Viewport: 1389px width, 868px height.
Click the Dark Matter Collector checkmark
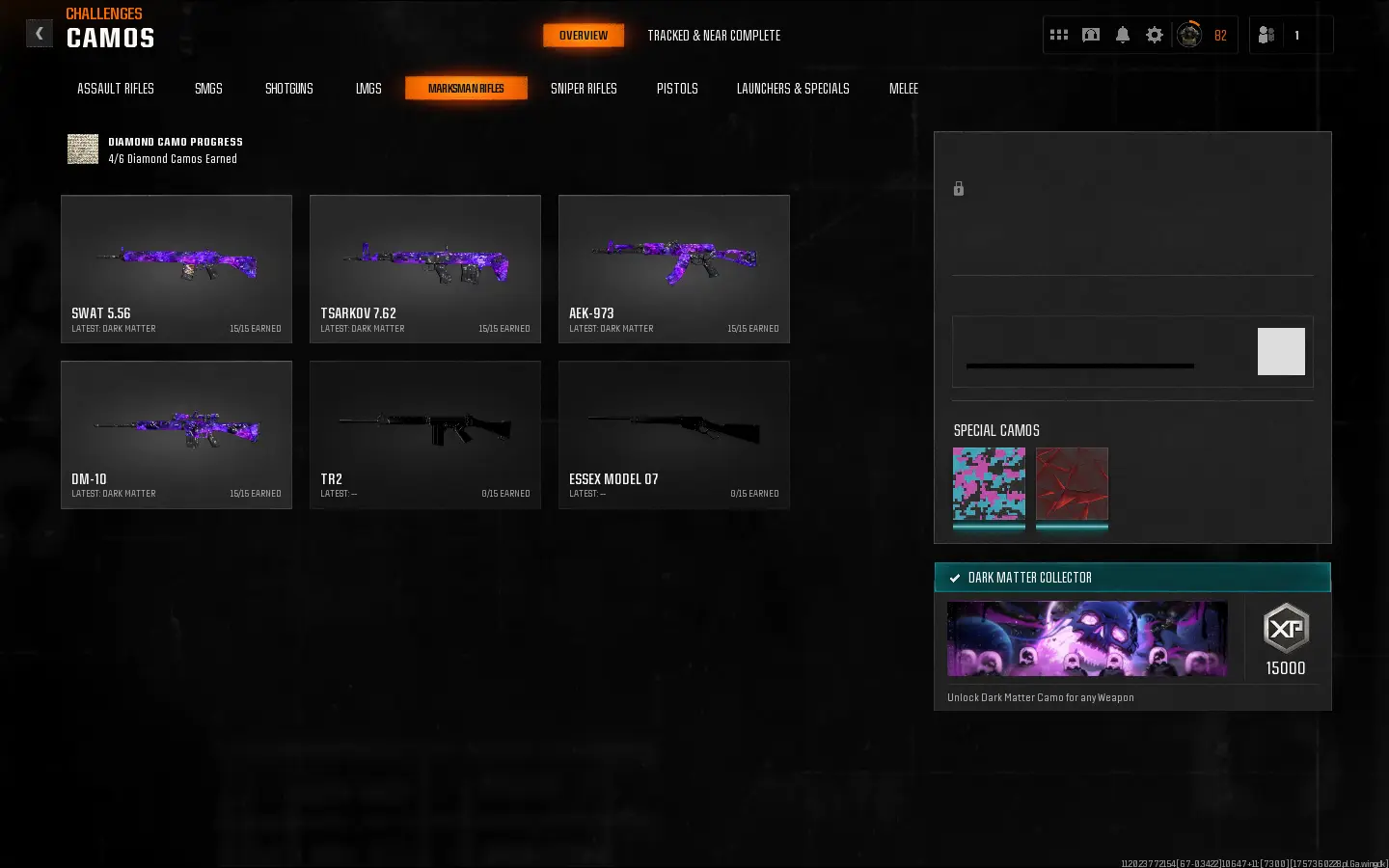point(955,578)
